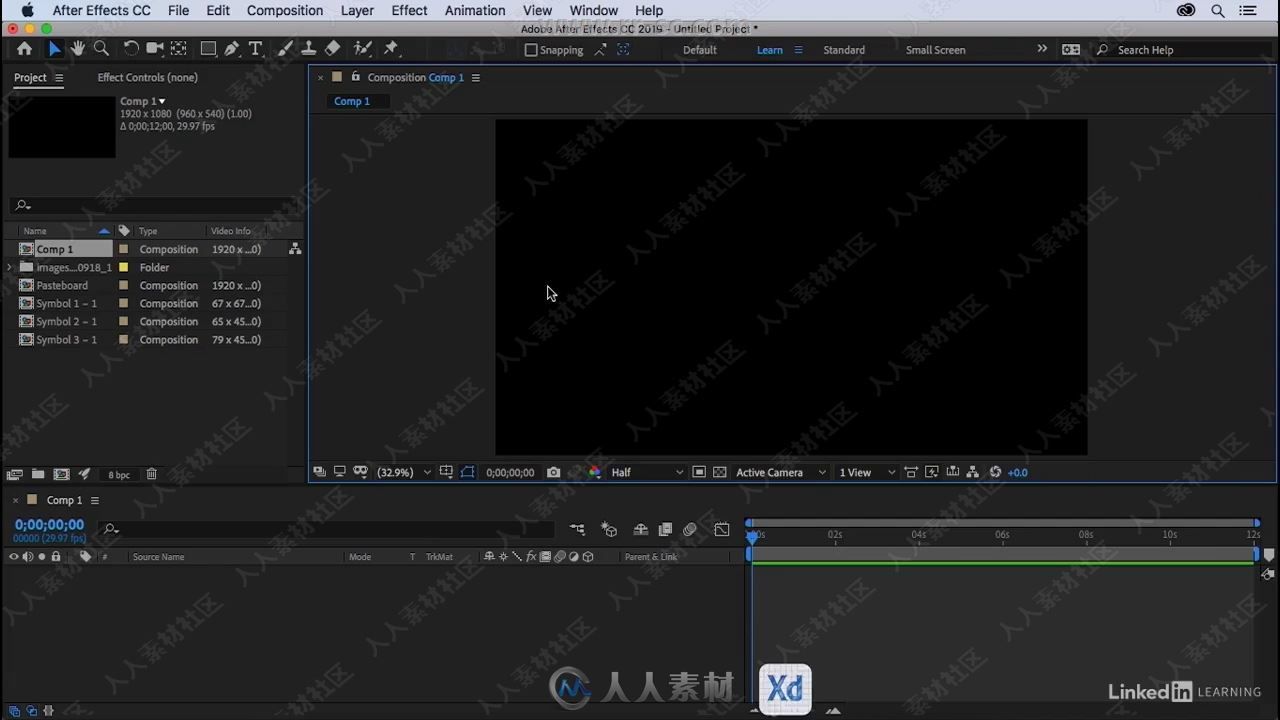Switch to the Small Screen workspace
This screenshot has height=720, width=1280.
[936, 50]
